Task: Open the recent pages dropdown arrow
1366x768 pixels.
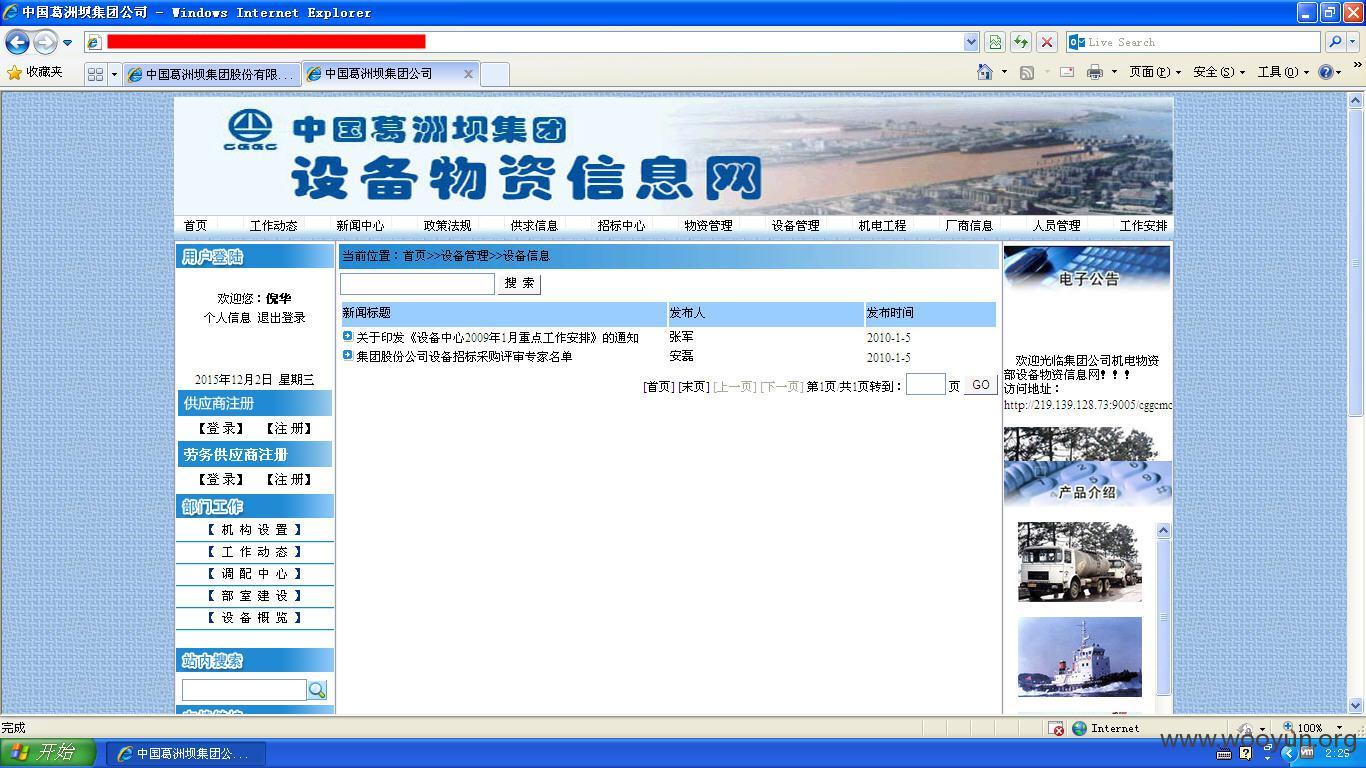Action: [67, 43]
